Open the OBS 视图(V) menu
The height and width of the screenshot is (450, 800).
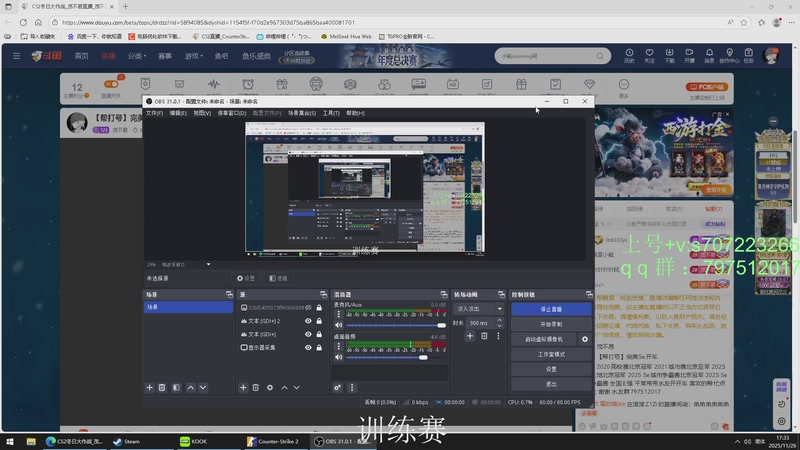point(202,113)
